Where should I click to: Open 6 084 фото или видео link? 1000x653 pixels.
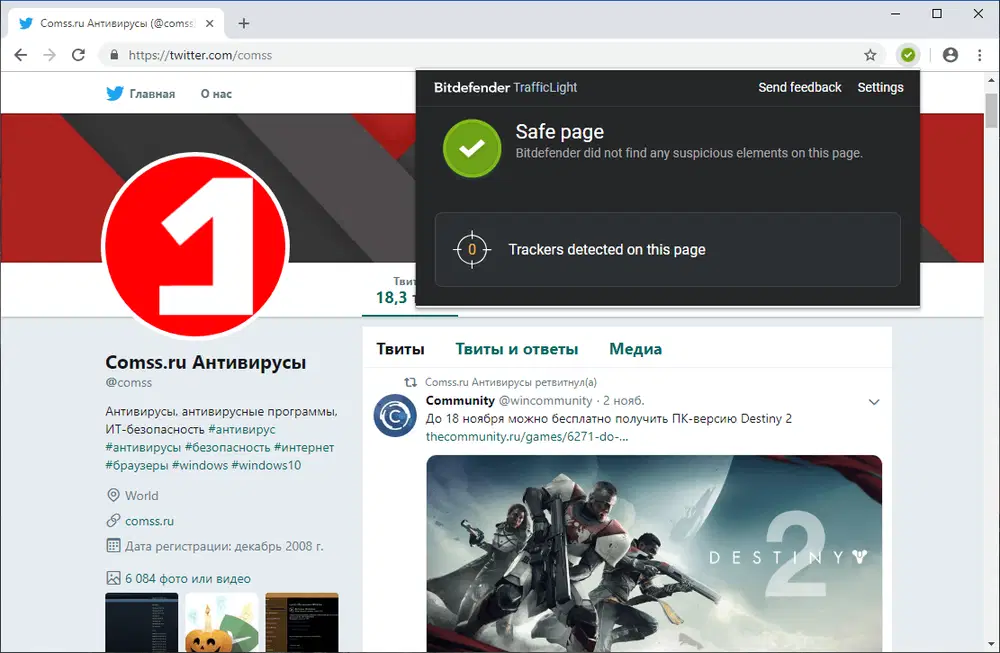pyautogui.click(x=188, y=578)
